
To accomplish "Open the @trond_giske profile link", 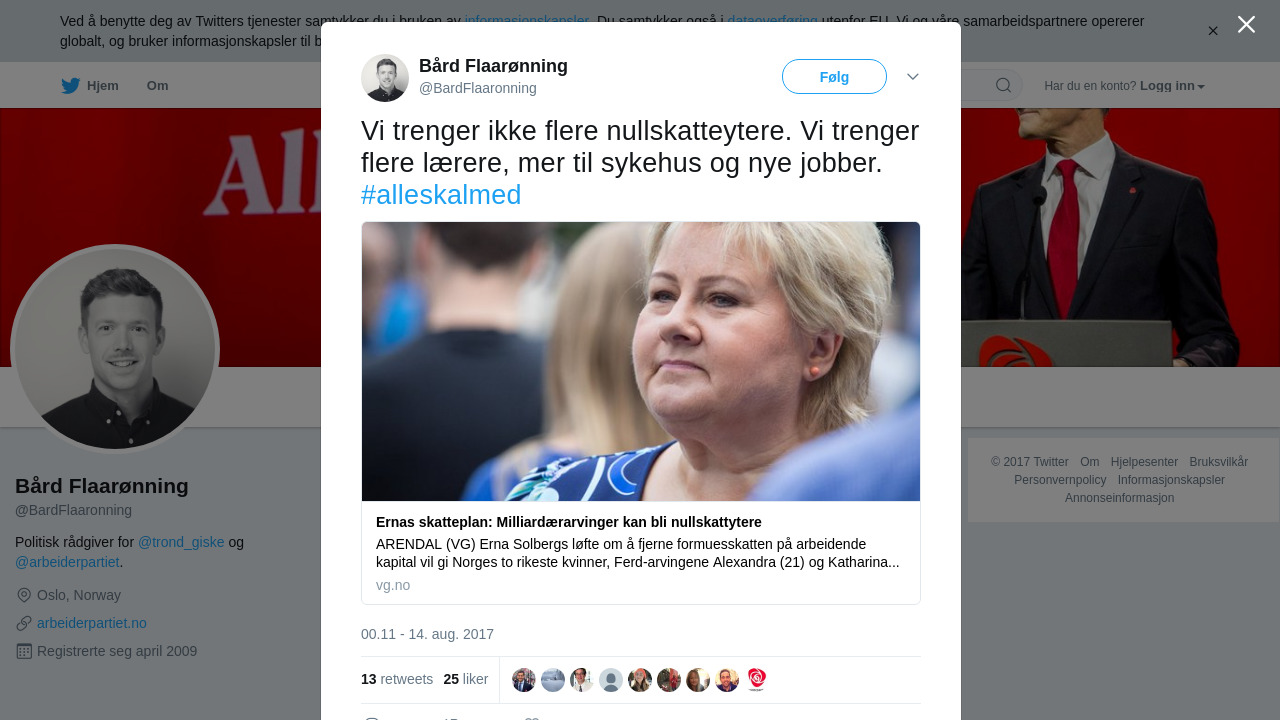I will pyautogui.click(x=181, y=542).
